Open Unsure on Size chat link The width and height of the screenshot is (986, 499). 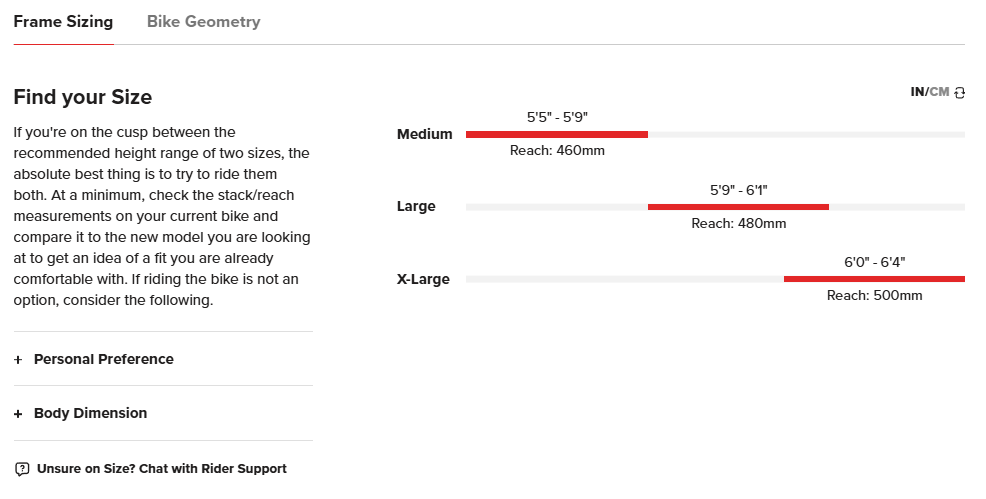(x=161, y=469)
